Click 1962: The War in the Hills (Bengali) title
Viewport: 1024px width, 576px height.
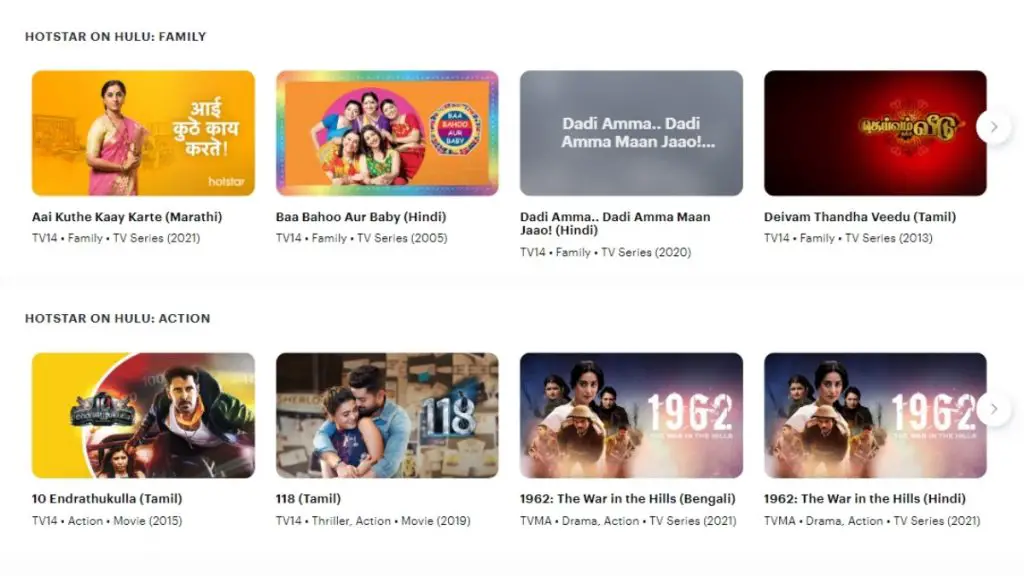coord(628,499)
